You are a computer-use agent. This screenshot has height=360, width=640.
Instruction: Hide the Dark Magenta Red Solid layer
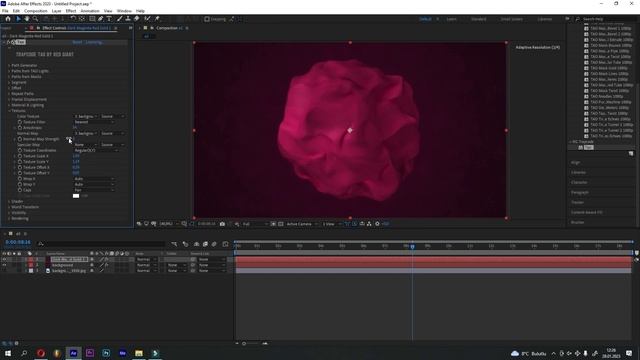(4, 260)
